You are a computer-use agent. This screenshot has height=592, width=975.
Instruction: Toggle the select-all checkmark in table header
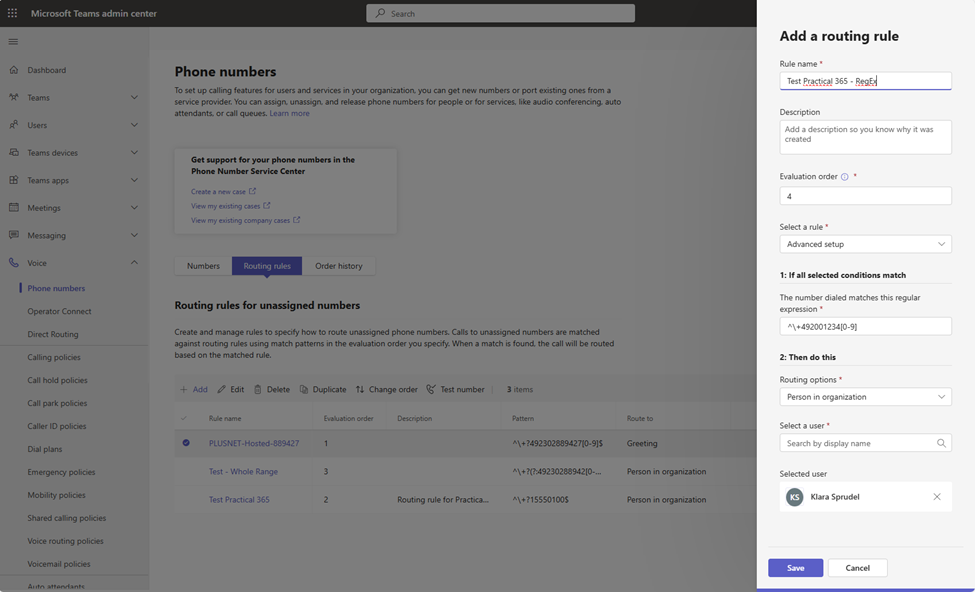183,419
